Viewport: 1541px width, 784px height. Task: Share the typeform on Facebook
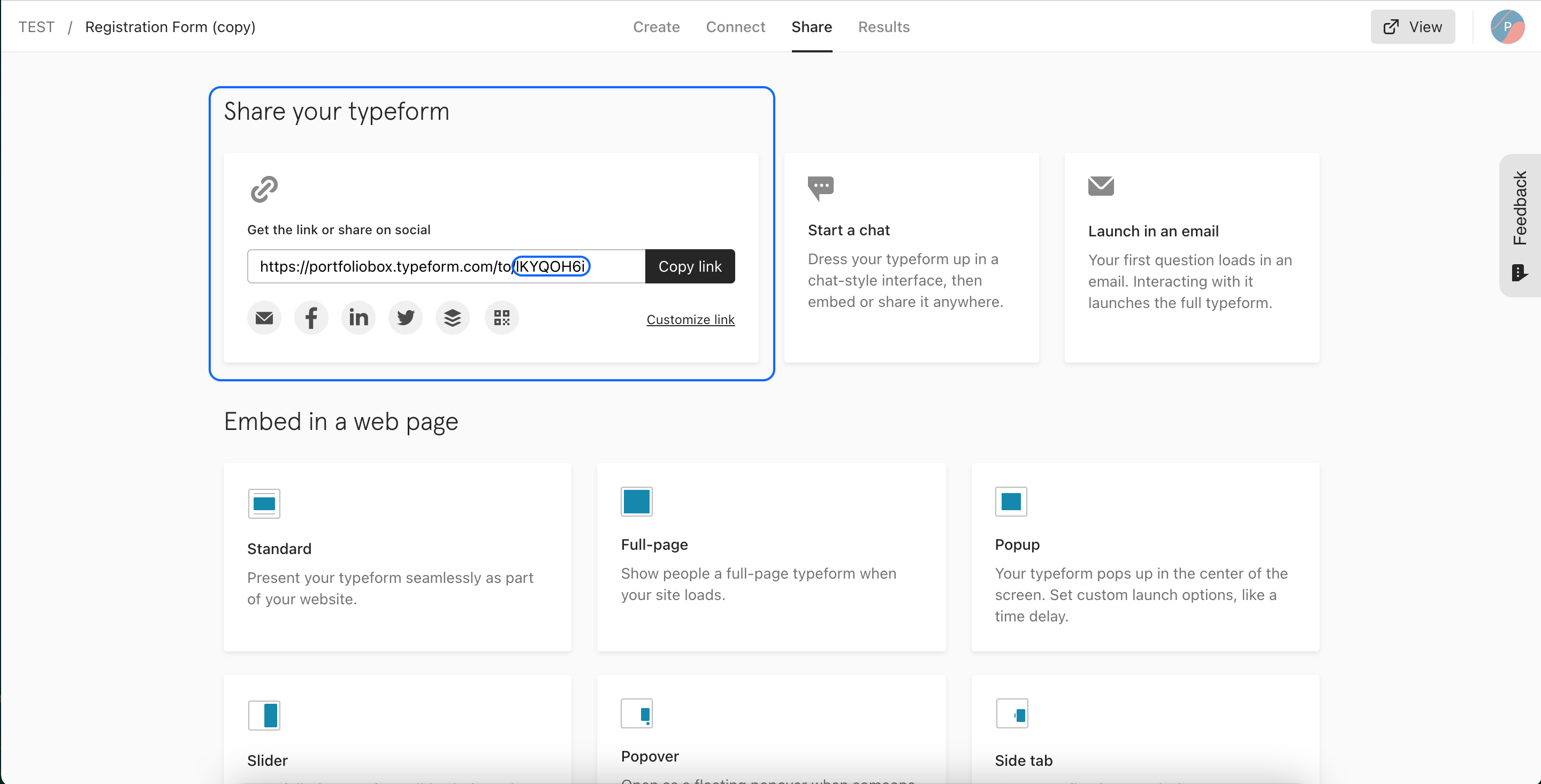pyautogui.click(x=311, y=318)
